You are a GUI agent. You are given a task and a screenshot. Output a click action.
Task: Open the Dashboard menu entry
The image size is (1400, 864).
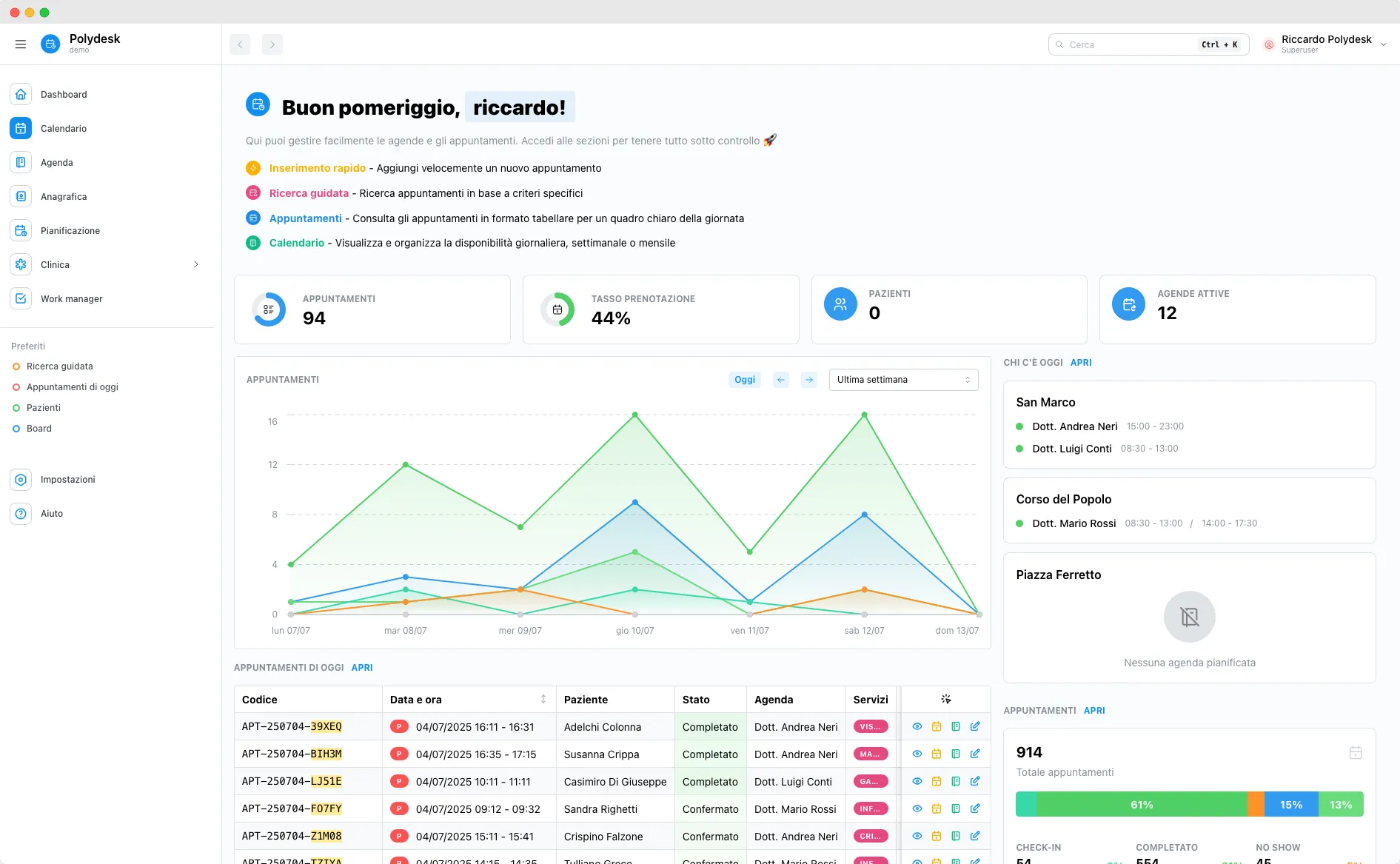pos(64,94)
